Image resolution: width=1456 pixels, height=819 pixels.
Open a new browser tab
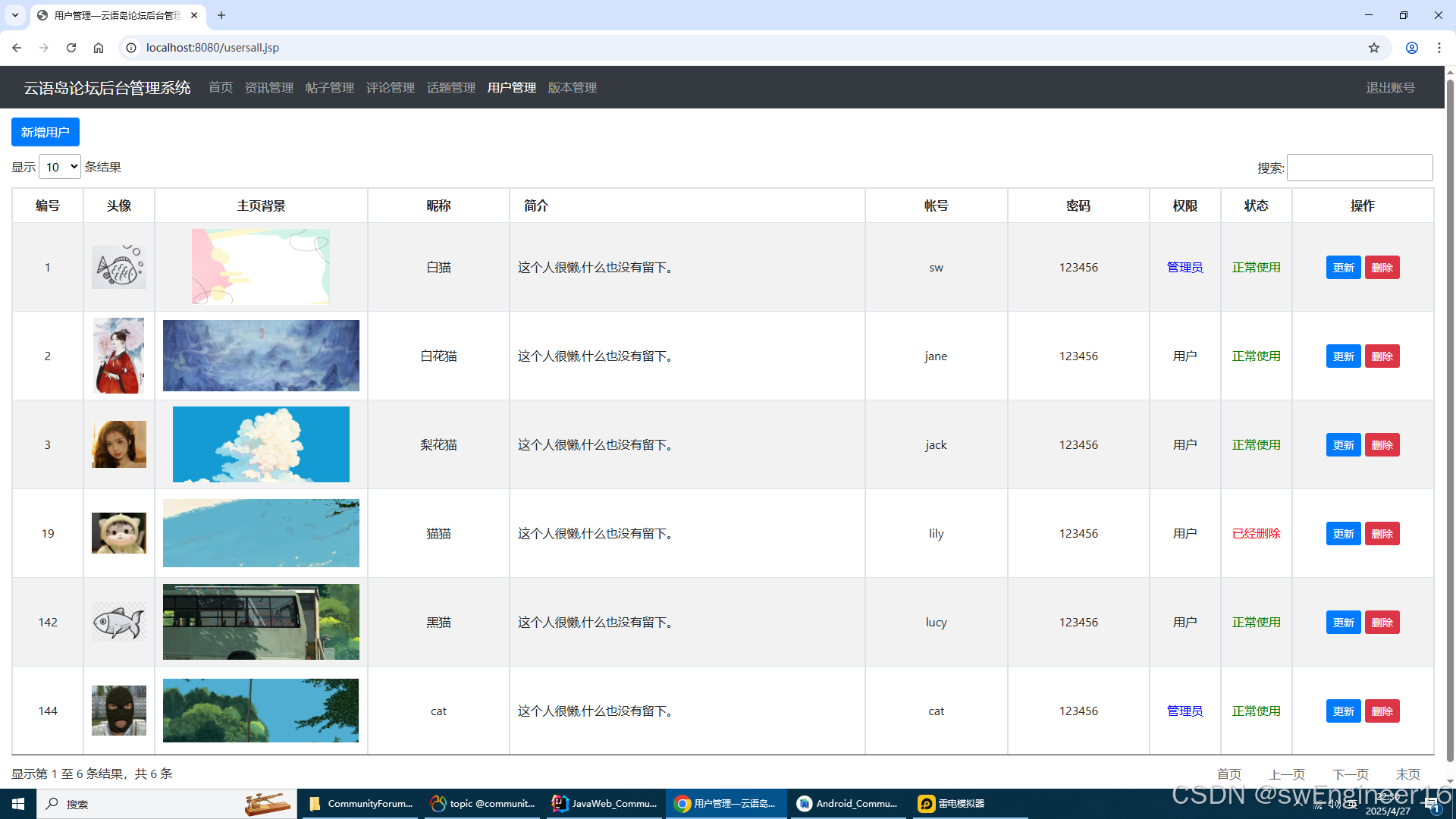click(x=221, y=15)
